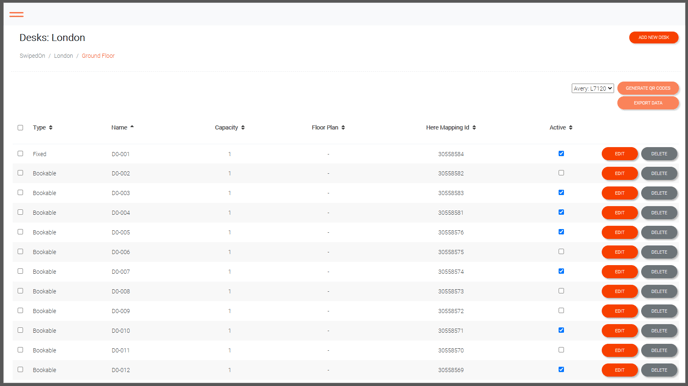Open the Avery L7120 label dropdown
Image resolution: width=688 pixels, height=386 pixels.
(592, 88)
